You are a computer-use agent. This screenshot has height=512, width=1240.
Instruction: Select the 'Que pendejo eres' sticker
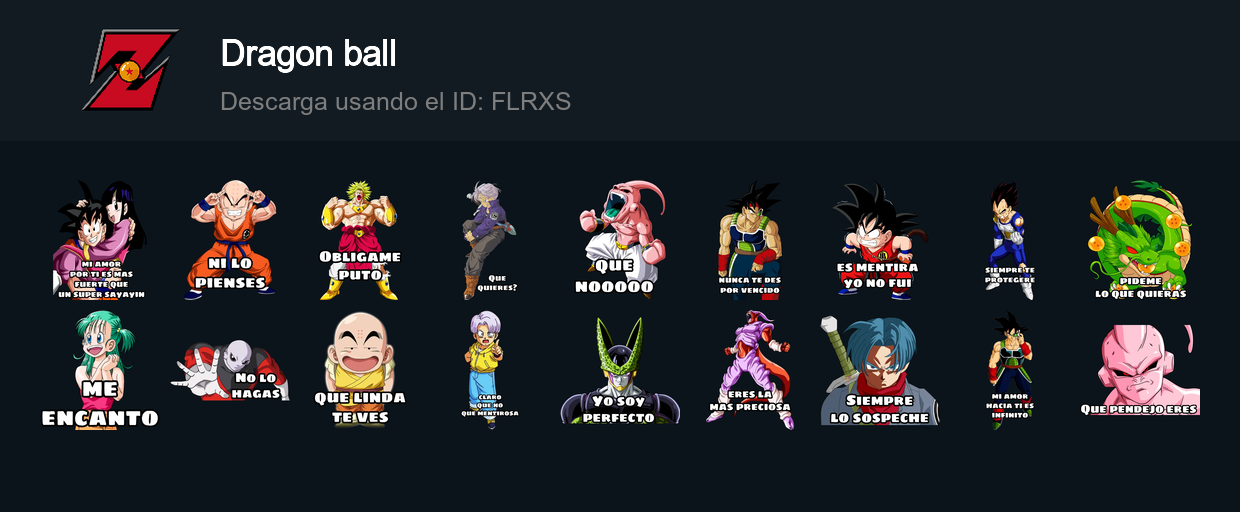tap(1140, 370)
